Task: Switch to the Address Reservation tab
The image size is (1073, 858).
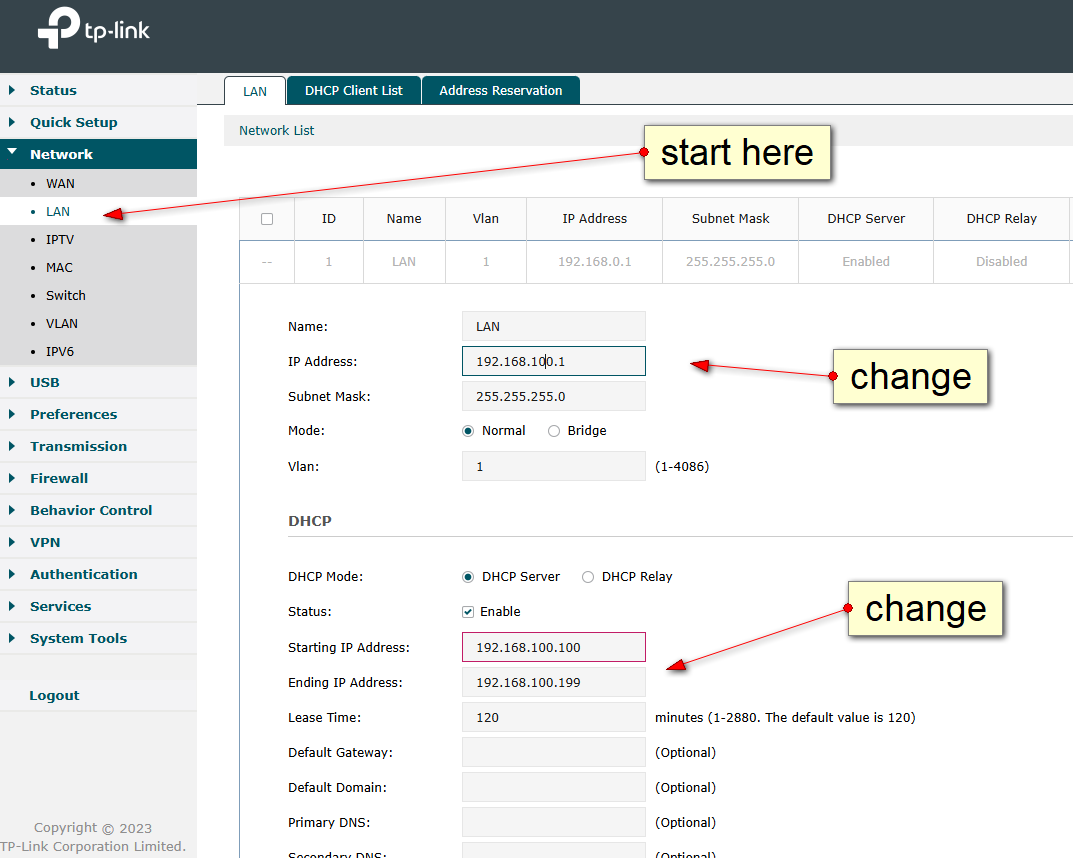Action: point(500,91)
